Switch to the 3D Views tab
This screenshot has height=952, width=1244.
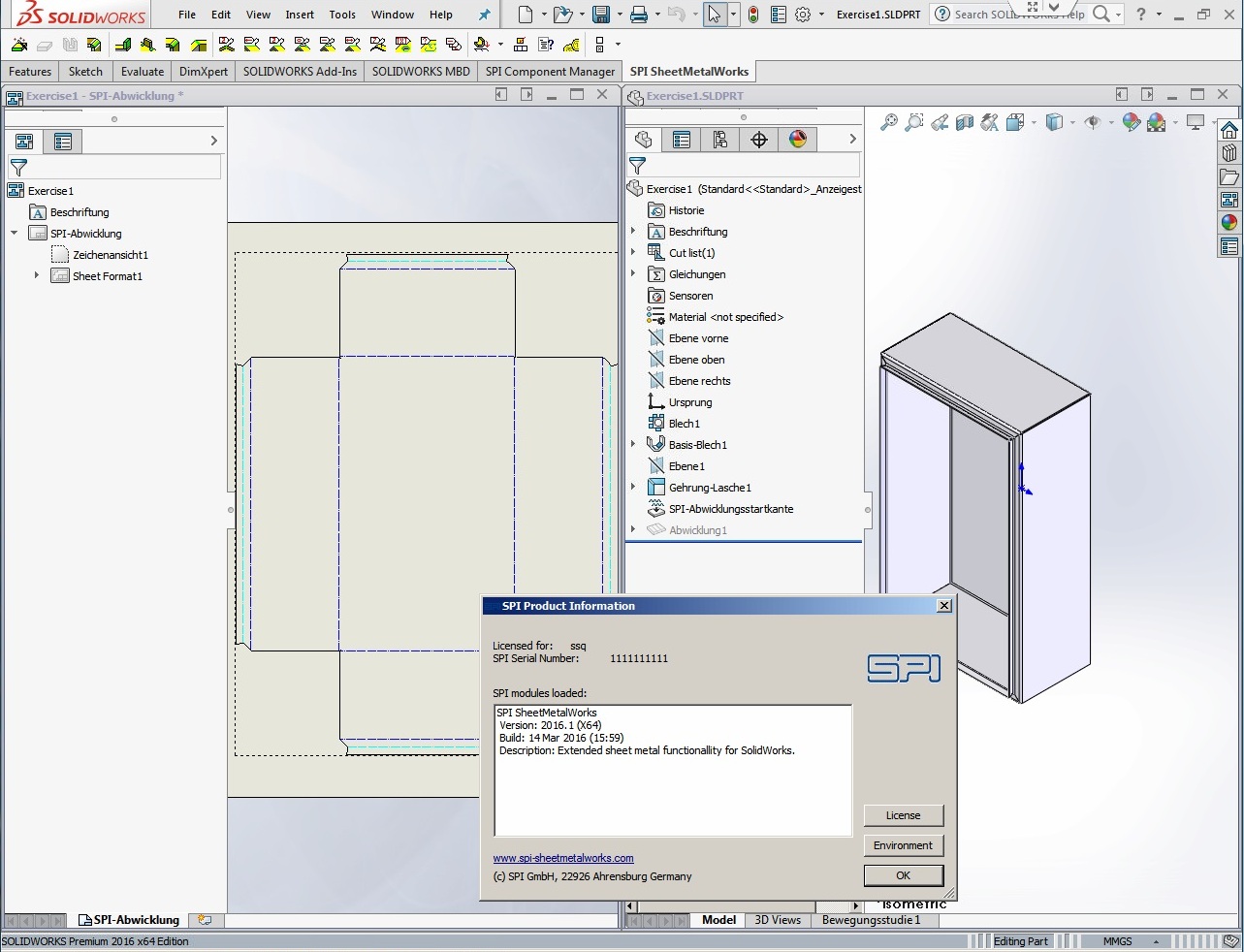tap(778, 920)
